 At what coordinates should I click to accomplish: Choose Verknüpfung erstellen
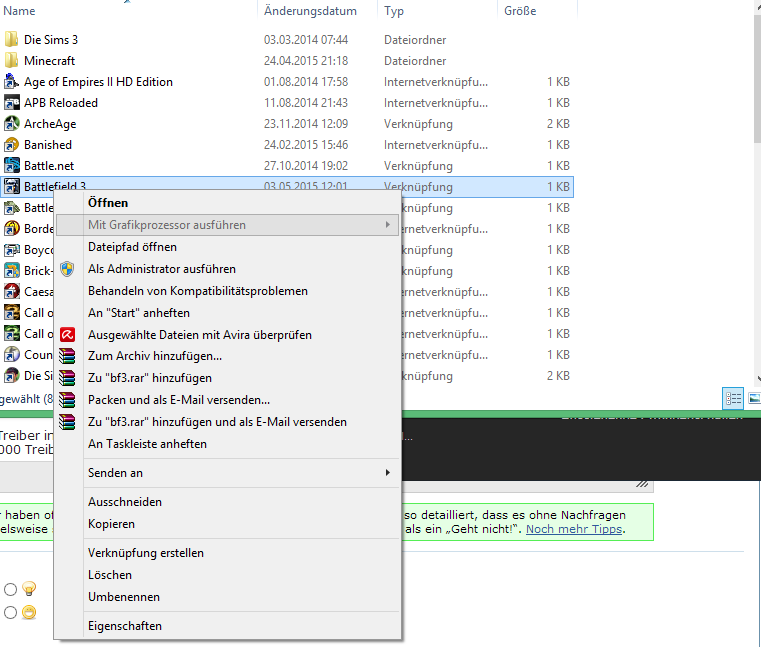[x=146, y=553]
